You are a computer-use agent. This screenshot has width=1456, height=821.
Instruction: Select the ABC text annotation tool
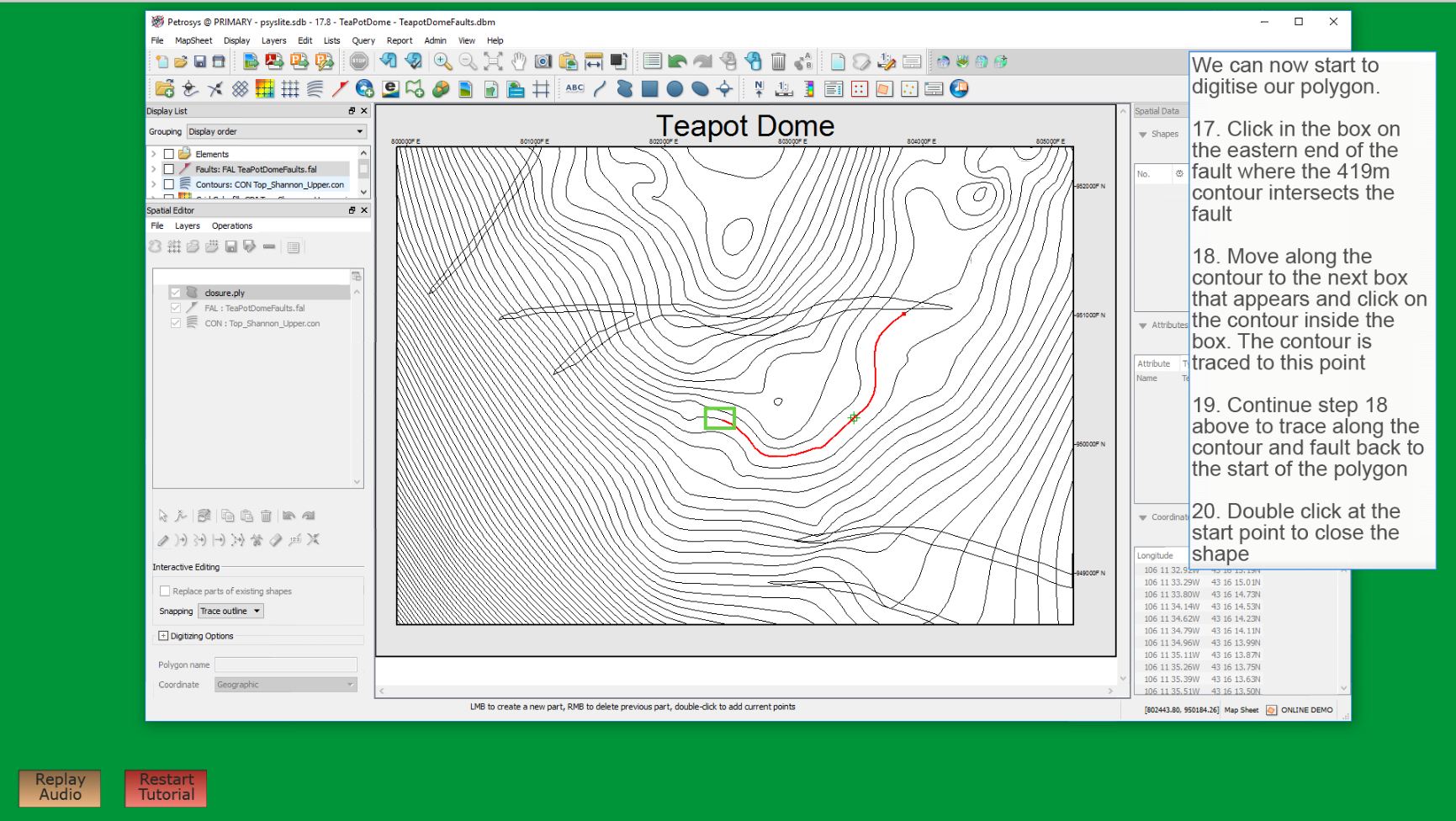(574, 88)
